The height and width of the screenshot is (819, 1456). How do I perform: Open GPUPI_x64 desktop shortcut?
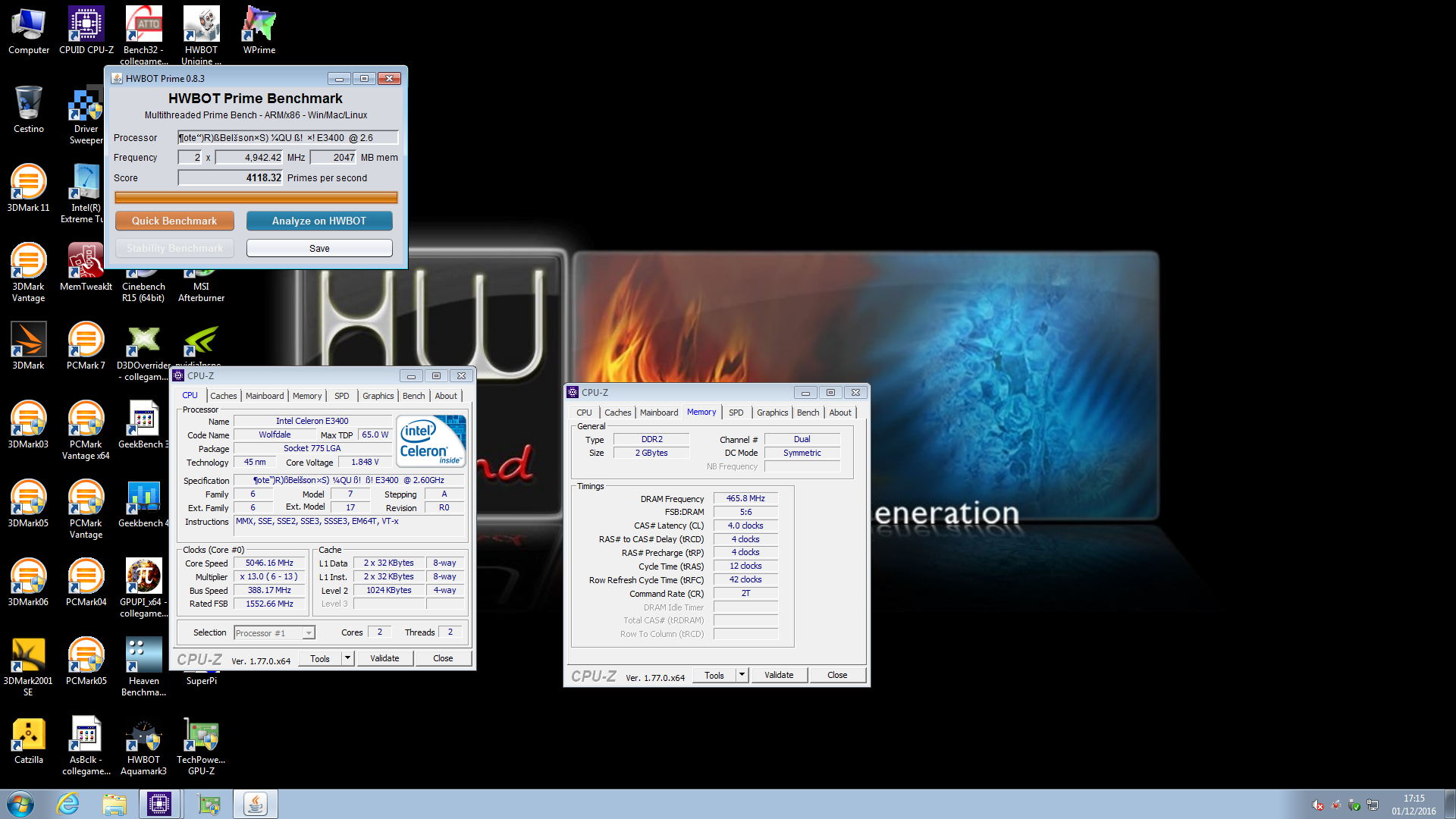coord(144,587)
